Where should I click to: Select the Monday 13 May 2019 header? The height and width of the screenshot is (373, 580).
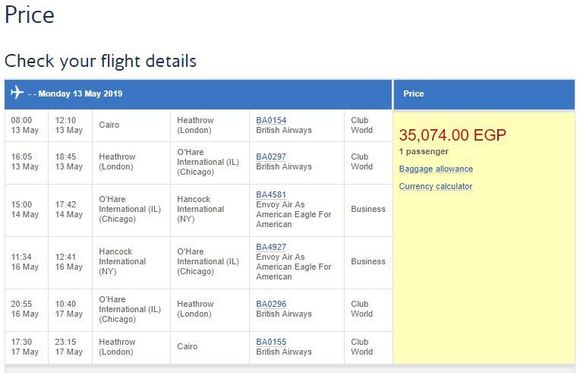[80, 94]
